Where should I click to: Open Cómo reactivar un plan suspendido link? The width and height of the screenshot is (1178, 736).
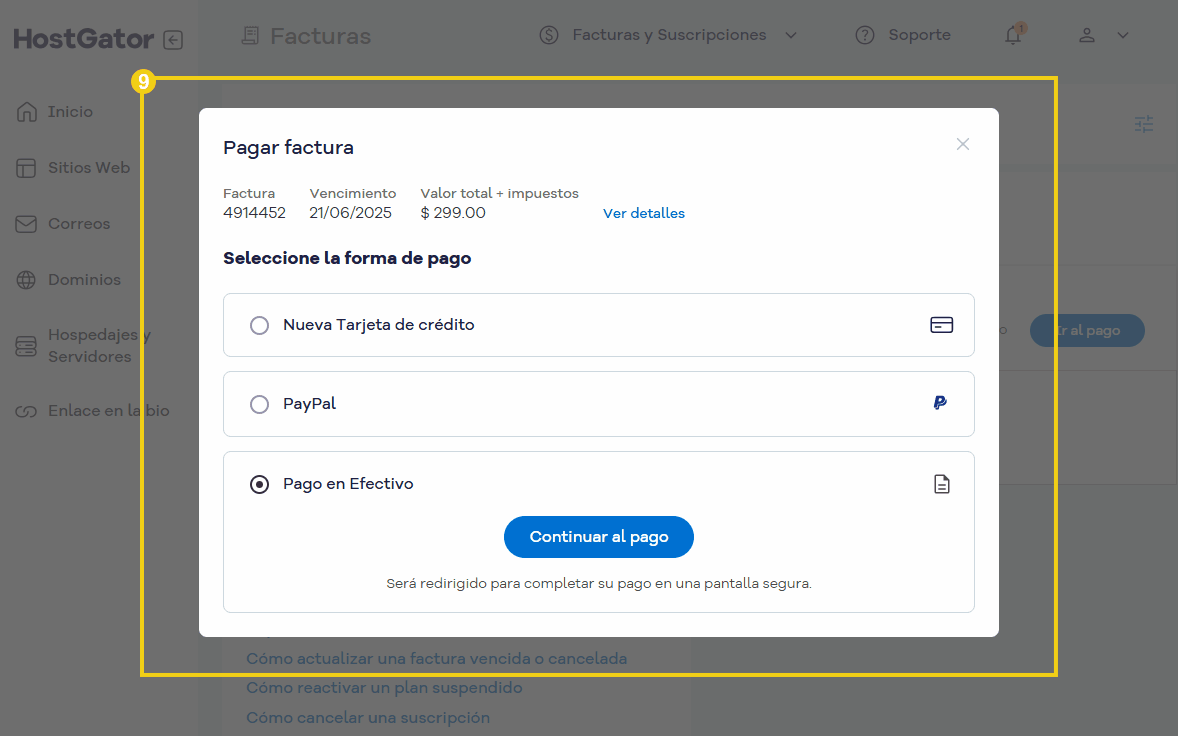tap(384, 688)
